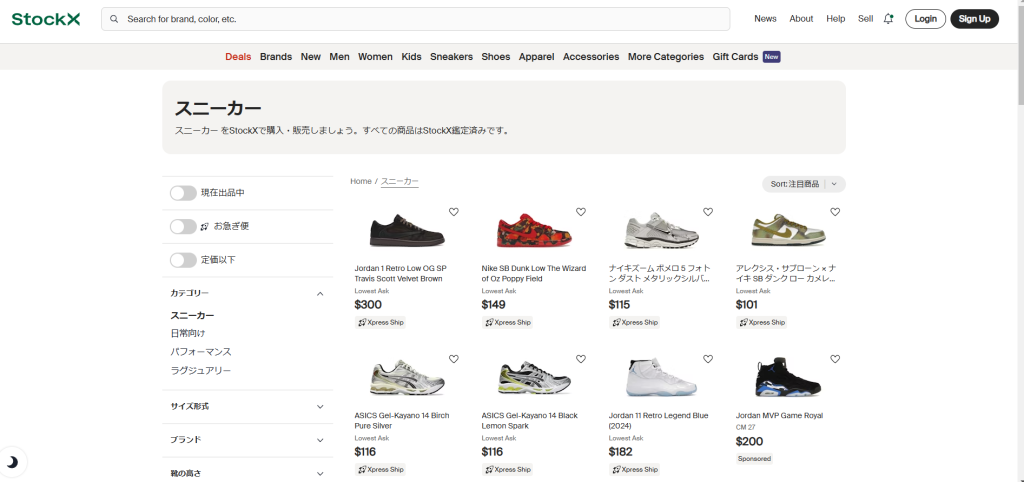Open the Apparel menu
Screen dimensions: 1024x482
pyautogui.click(x=537, y=57)
